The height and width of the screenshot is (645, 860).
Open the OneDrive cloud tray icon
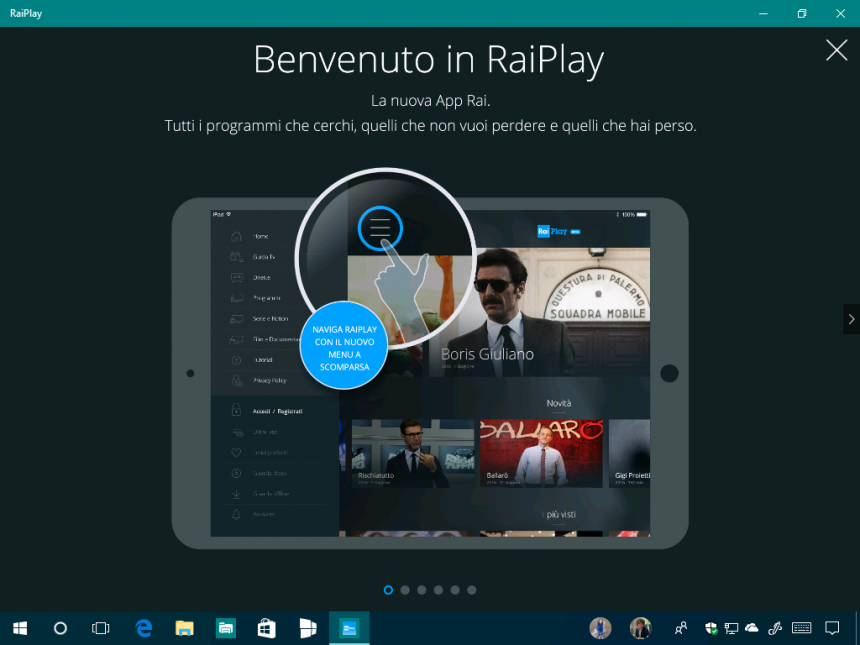click(x=752, y=628)
